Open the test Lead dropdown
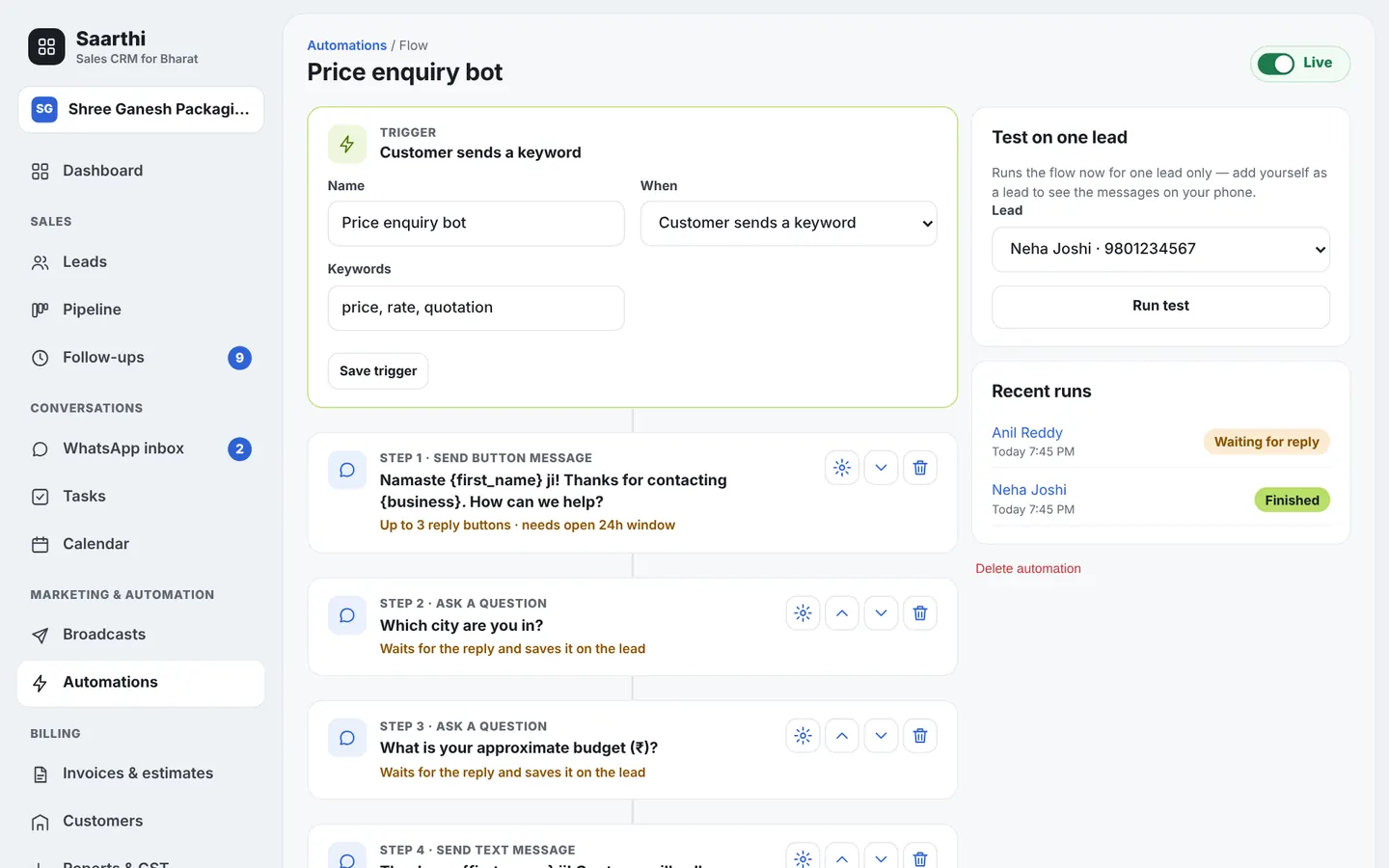 pyautogui.click(x=1160, y=250)
